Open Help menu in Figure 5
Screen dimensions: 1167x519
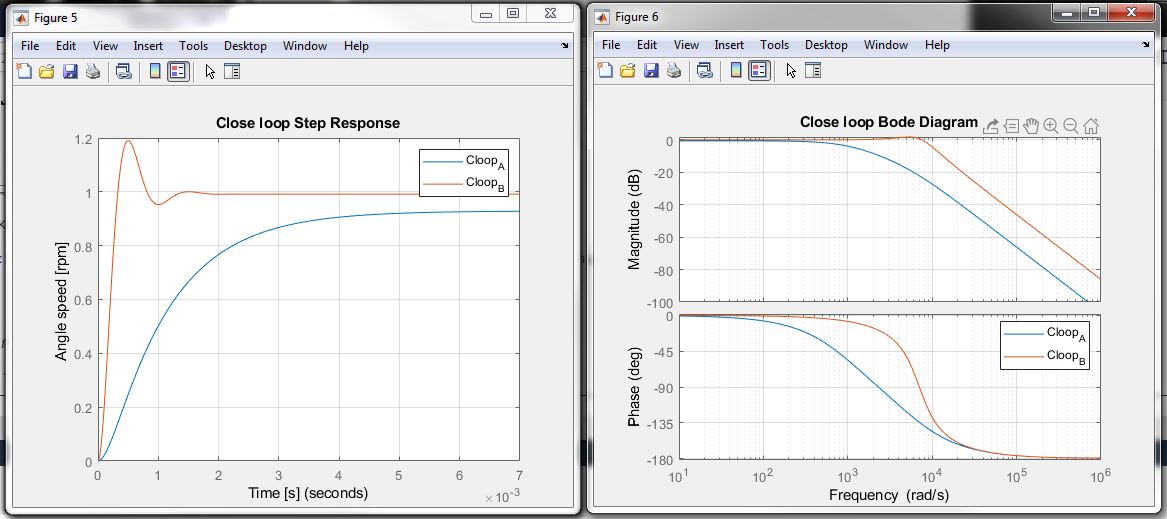[x=357, y=46]
